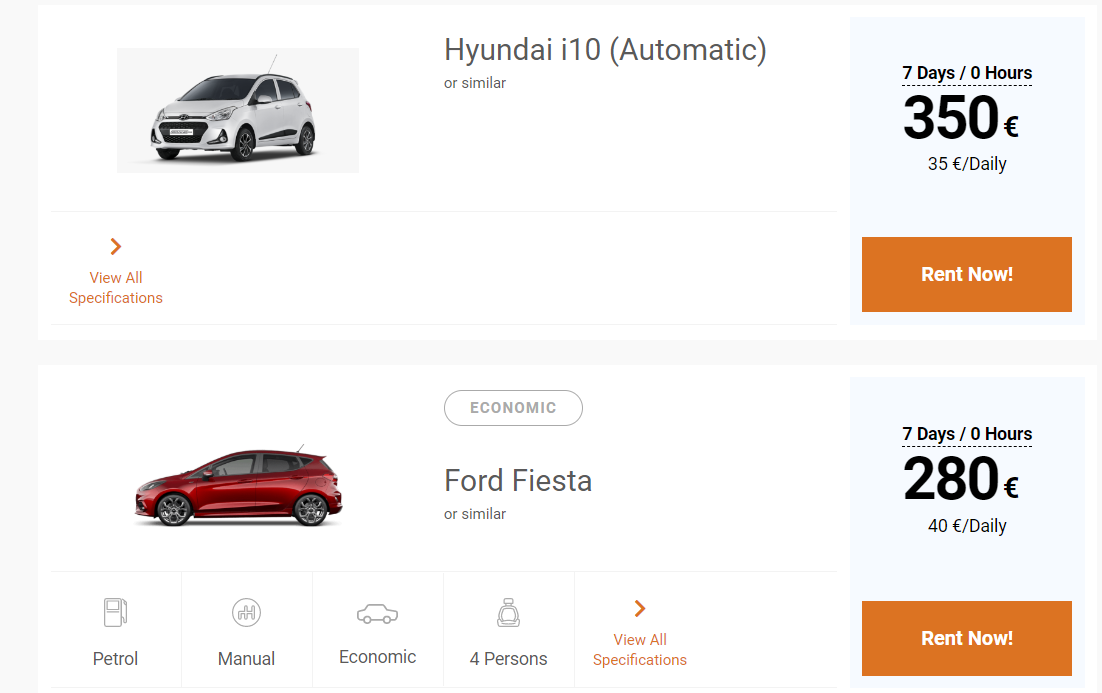1102x693 pixels.
Task: Click the 40 €/Daily rate
Action: point(967,526)
